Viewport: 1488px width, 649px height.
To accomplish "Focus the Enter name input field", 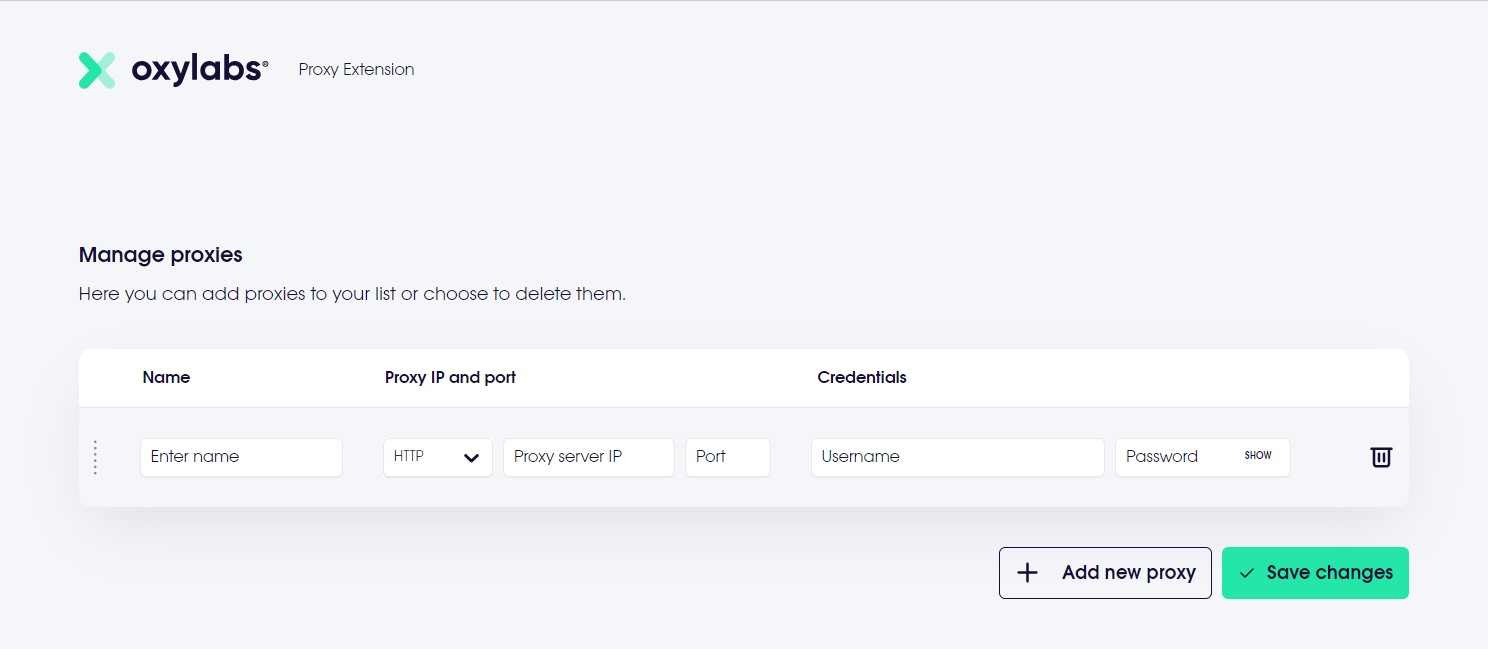I will 241,457.
